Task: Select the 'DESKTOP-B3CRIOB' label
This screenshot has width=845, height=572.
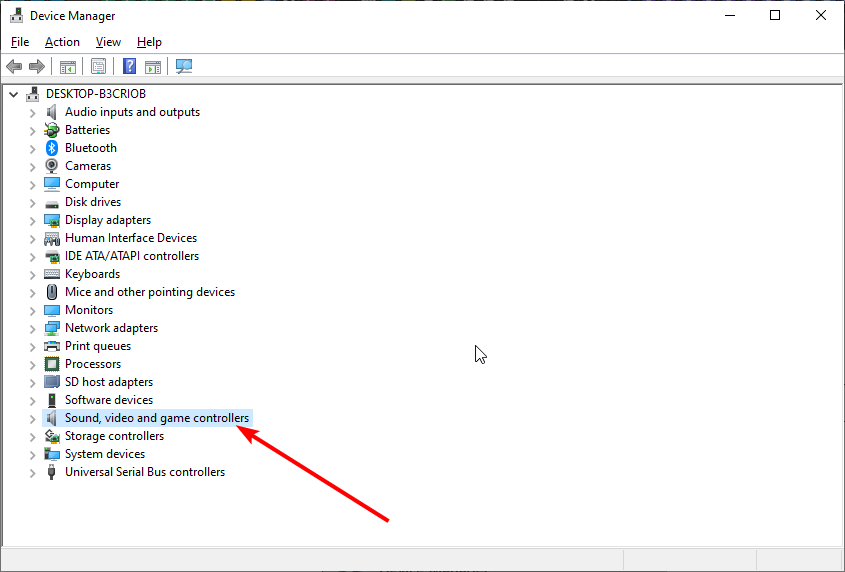Action: click(x=96, y=94)
